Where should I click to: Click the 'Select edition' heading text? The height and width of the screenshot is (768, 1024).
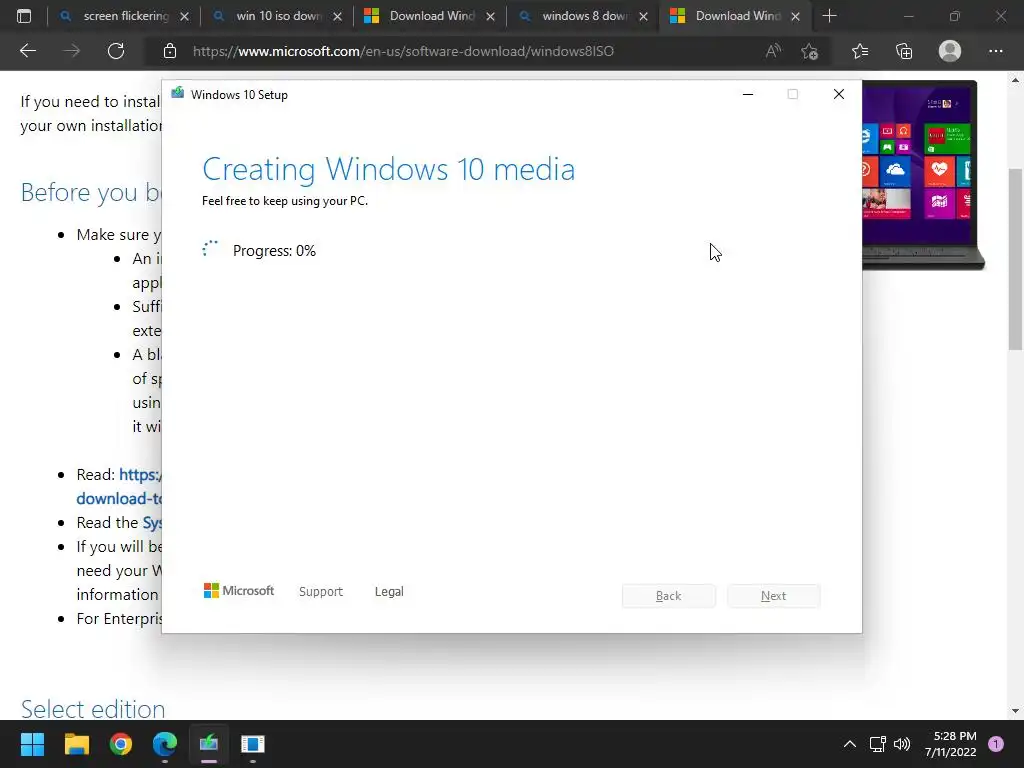[x=93, y=709]
